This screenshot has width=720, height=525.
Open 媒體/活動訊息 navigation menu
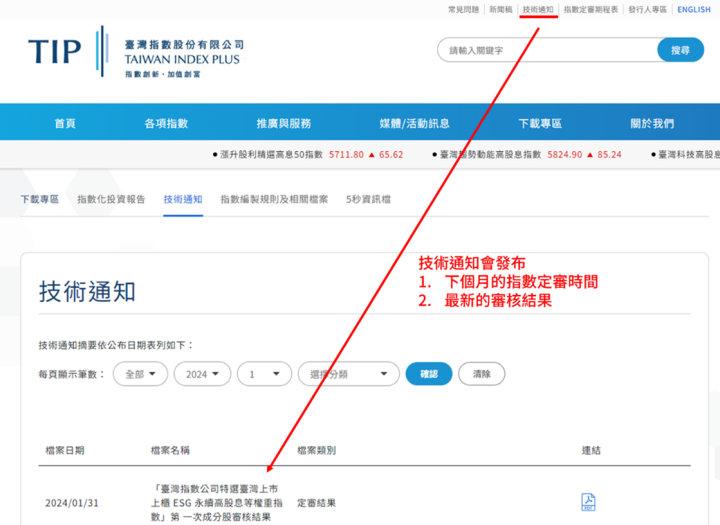[414, 123]
